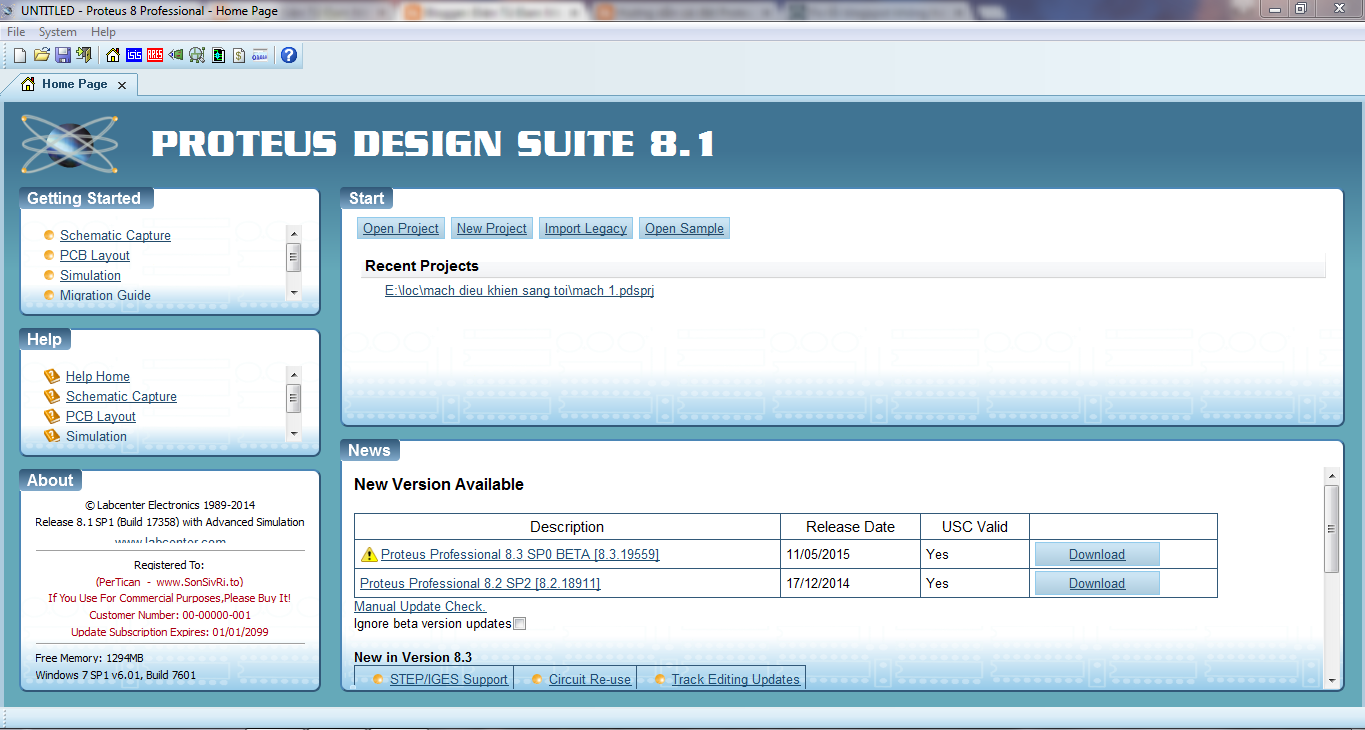Open the Help Home link
1365x730 pixels.
tap(98, 376)
